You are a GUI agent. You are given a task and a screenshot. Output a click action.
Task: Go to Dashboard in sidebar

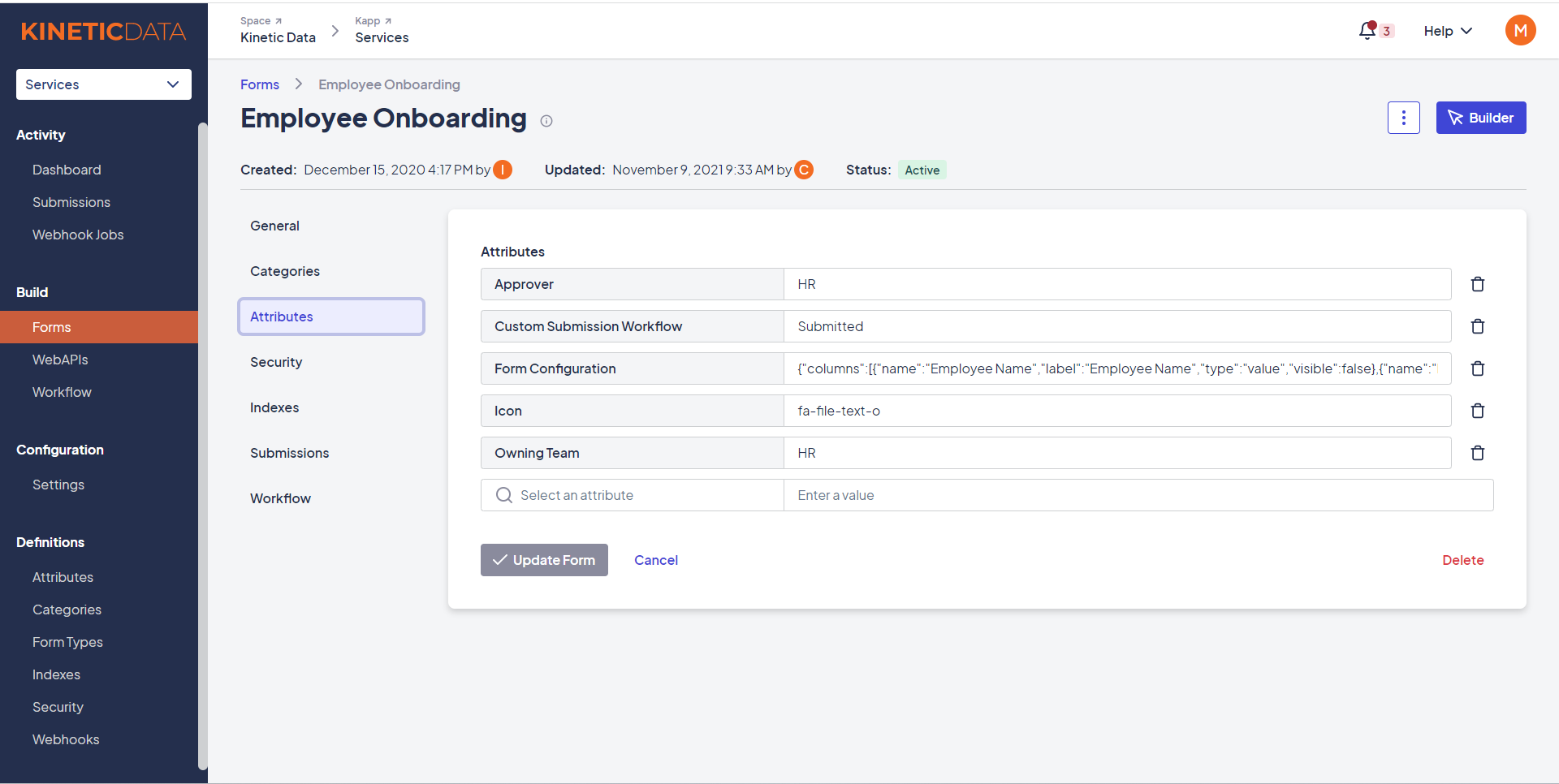click(x=67, y=170)
